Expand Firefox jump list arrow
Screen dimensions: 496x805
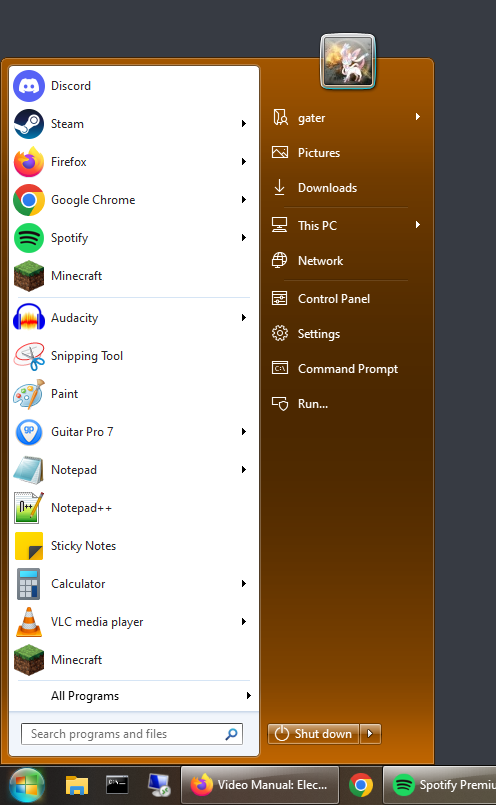(244, 162)
